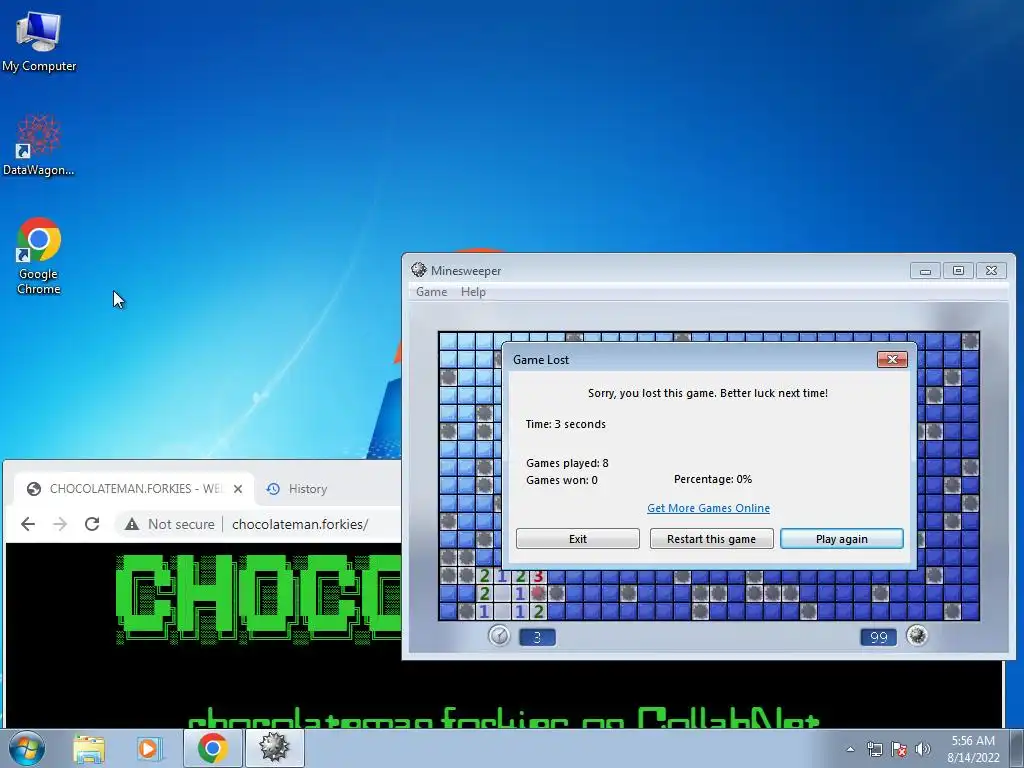Click the "Percentage: 0%" text

click(712, 479)
